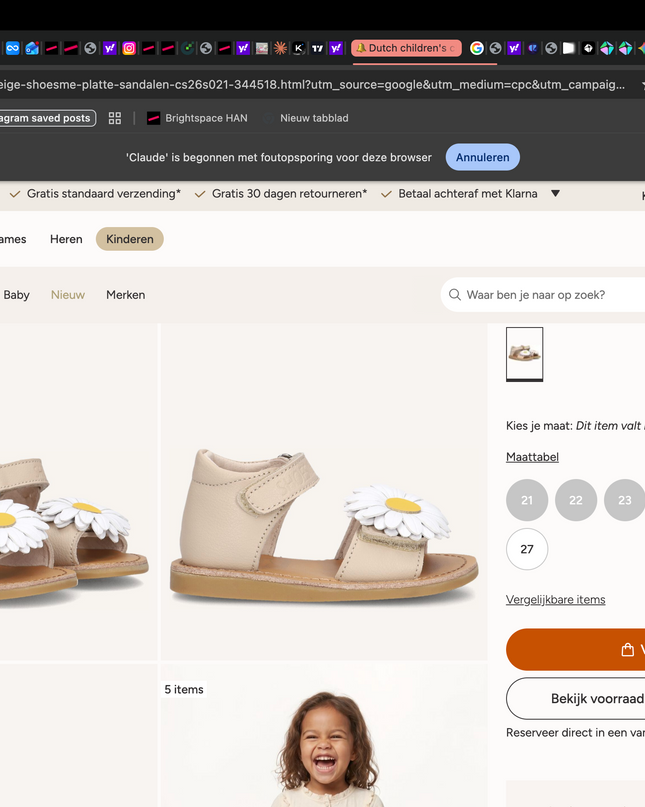This screenshot has height=807, width=645.
Task: Click the magnifier search icon
Action: (x=455, y=295)
